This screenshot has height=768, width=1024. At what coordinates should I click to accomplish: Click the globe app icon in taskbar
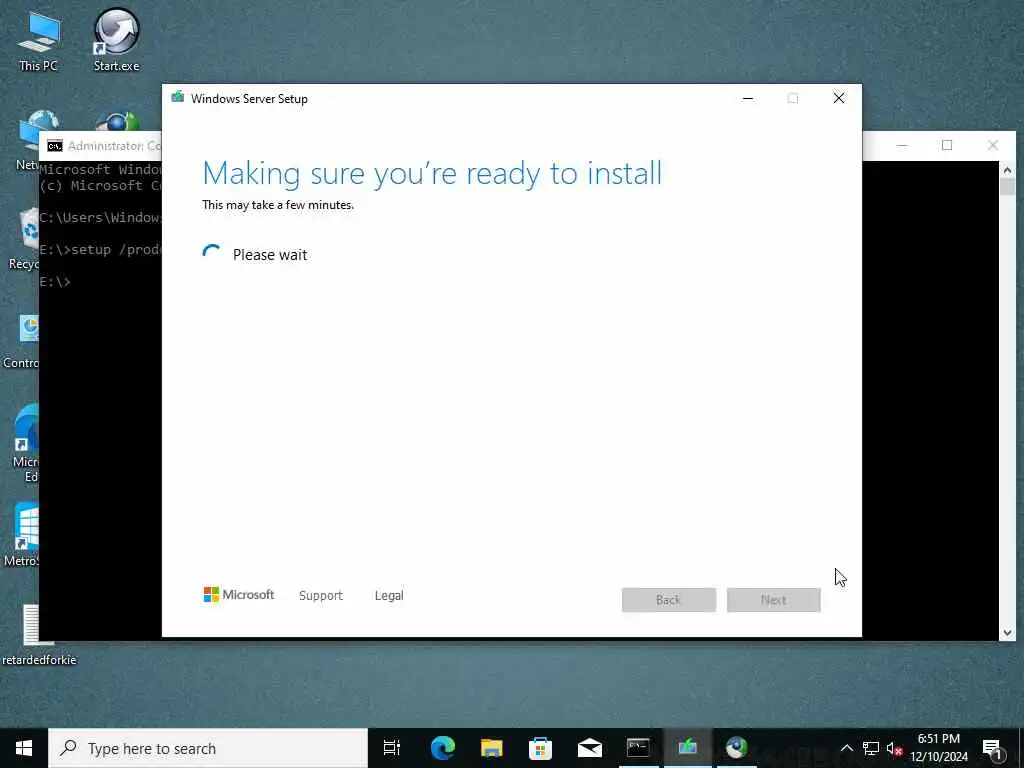coord(737,748)
